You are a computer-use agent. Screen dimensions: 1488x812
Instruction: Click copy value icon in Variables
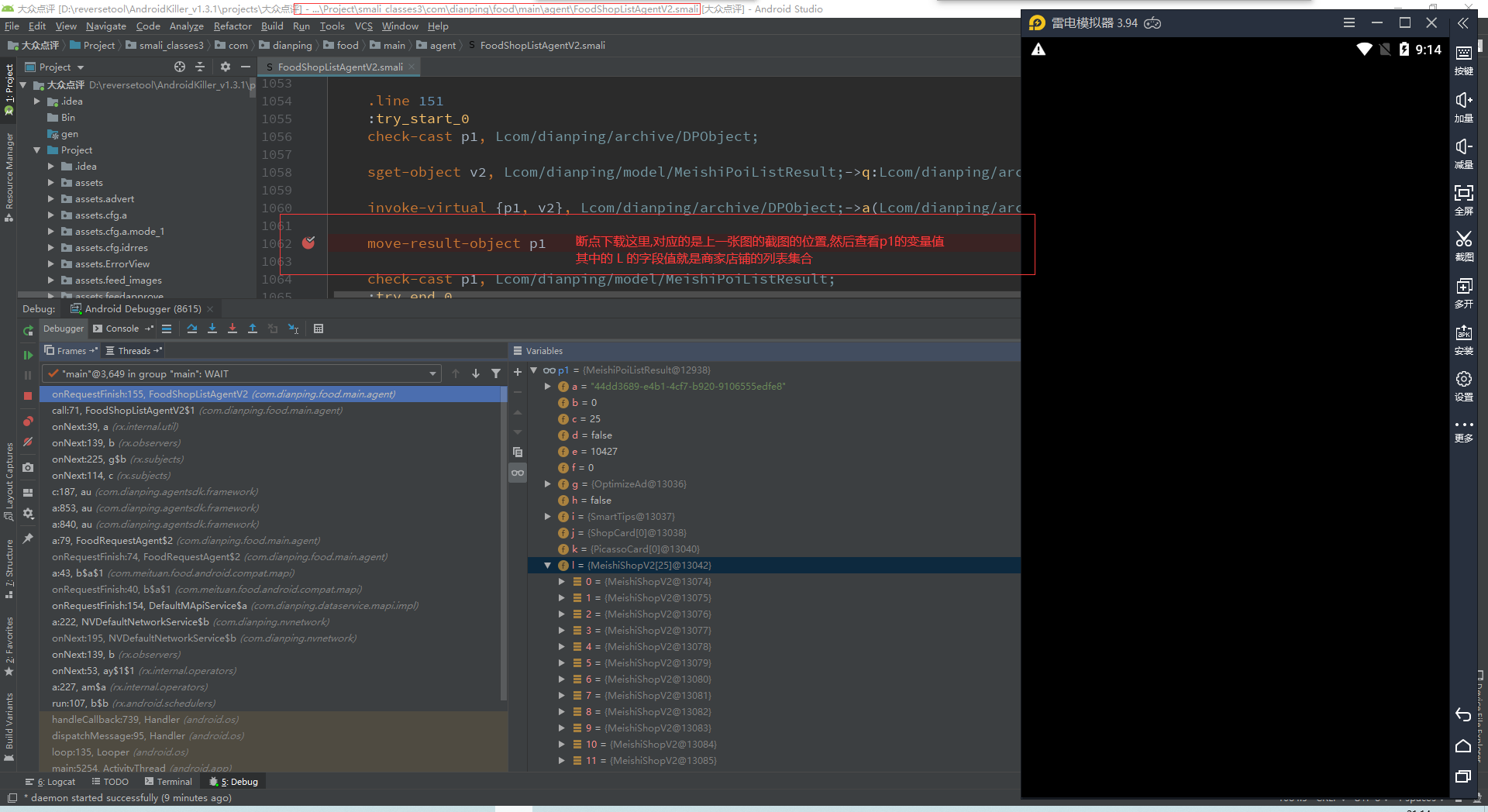click(x=518, y=452)
